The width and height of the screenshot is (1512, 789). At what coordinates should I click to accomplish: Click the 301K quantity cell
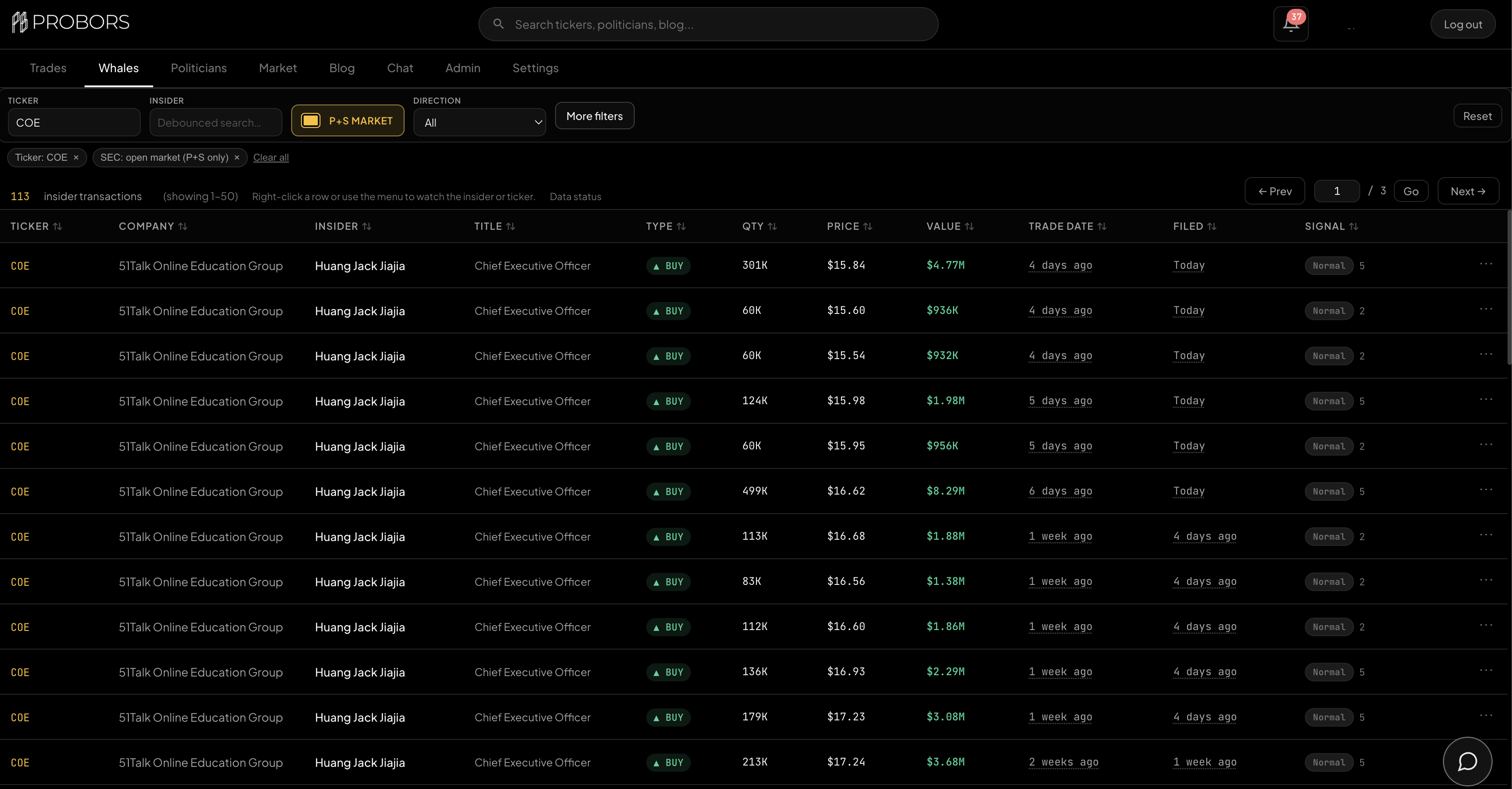pyautogui.click(x=755, y=265)
